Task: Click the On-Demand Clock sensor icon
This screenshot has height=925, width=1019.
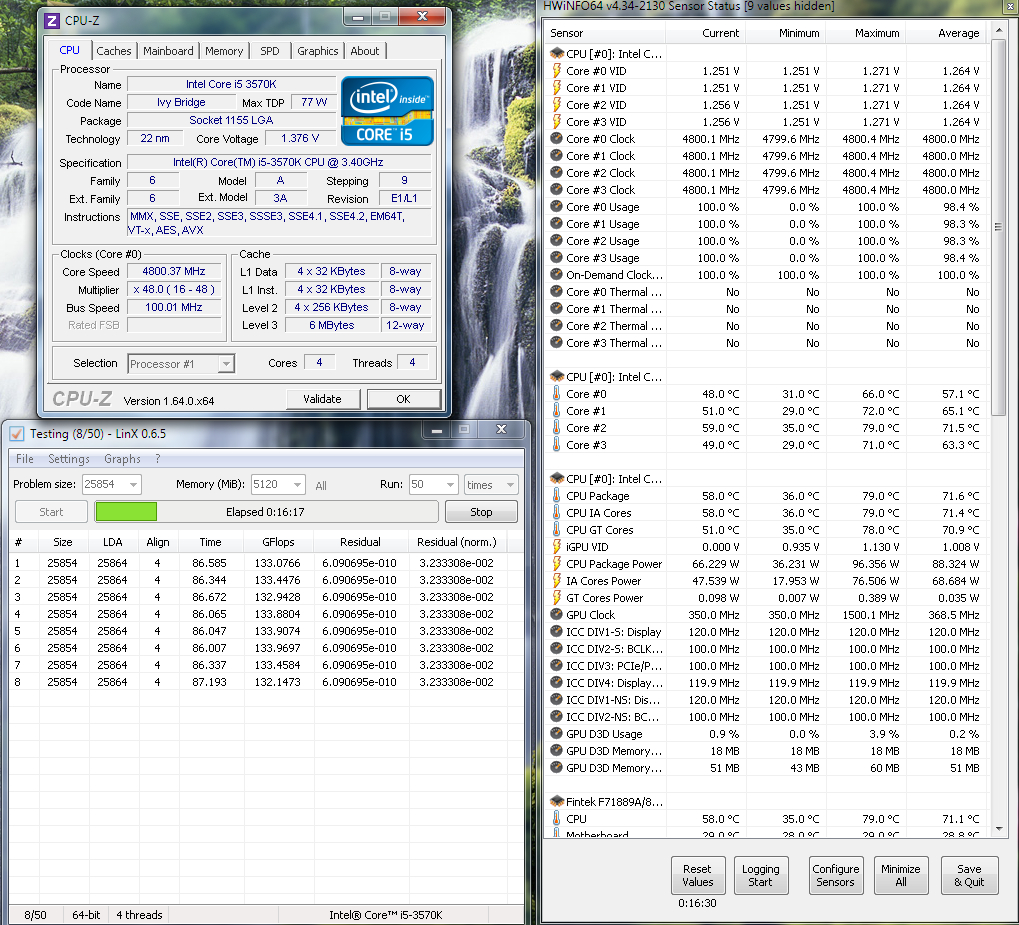Action: tap(556, 274)
